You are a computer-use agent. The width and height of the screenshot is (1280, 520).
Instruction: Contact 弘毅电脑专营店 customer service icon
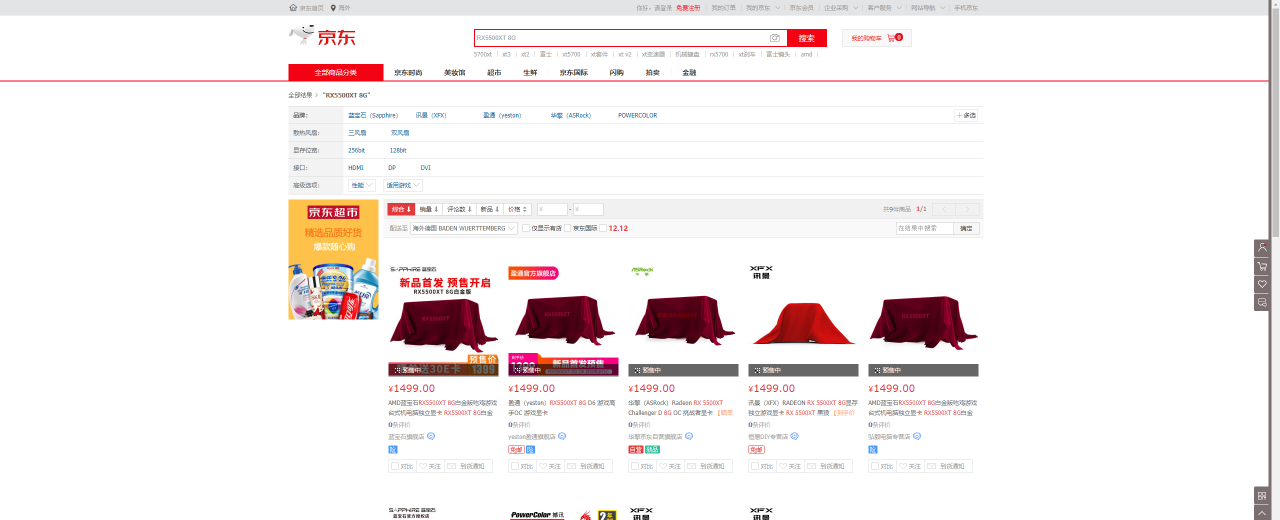pos(917,436)
